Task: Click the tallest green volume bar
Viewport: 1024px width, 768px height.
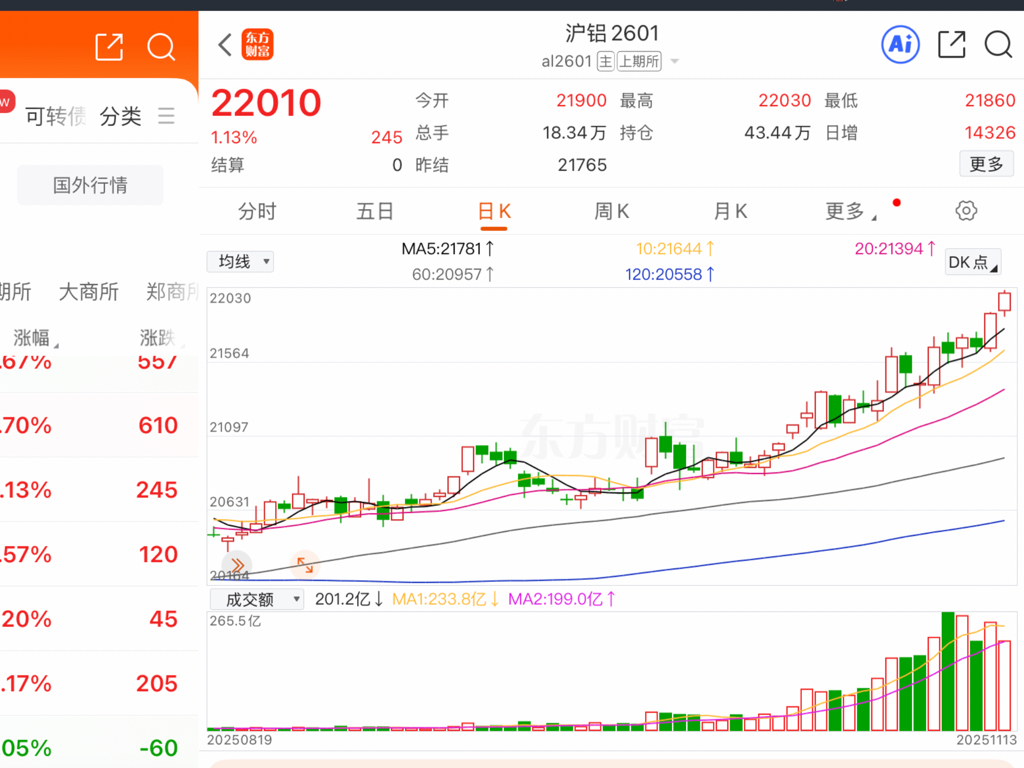Action: pos(948,671)
